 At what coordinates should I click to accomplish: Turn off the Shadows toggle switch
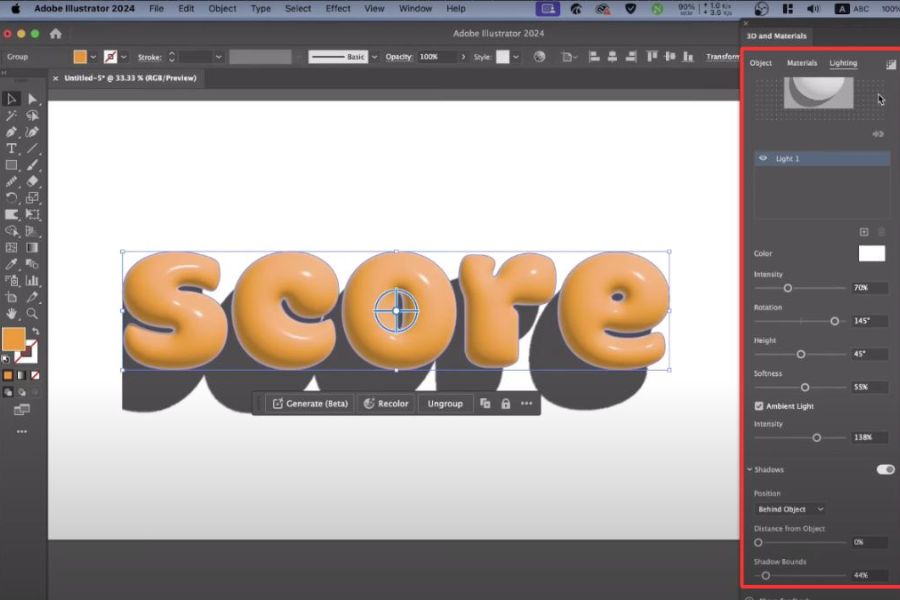click(x=885, y=469)
